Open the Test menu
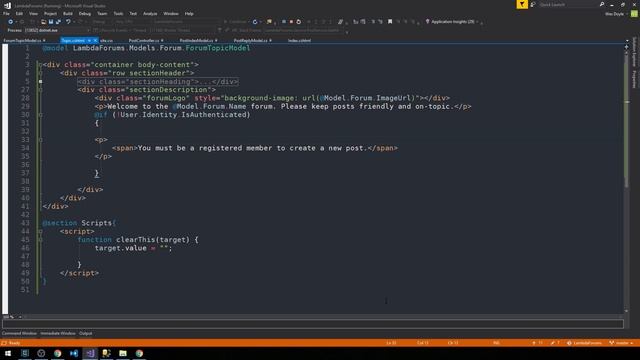This screenshot has height=360, width=640. pyautogui.click(x=133, y=13)
